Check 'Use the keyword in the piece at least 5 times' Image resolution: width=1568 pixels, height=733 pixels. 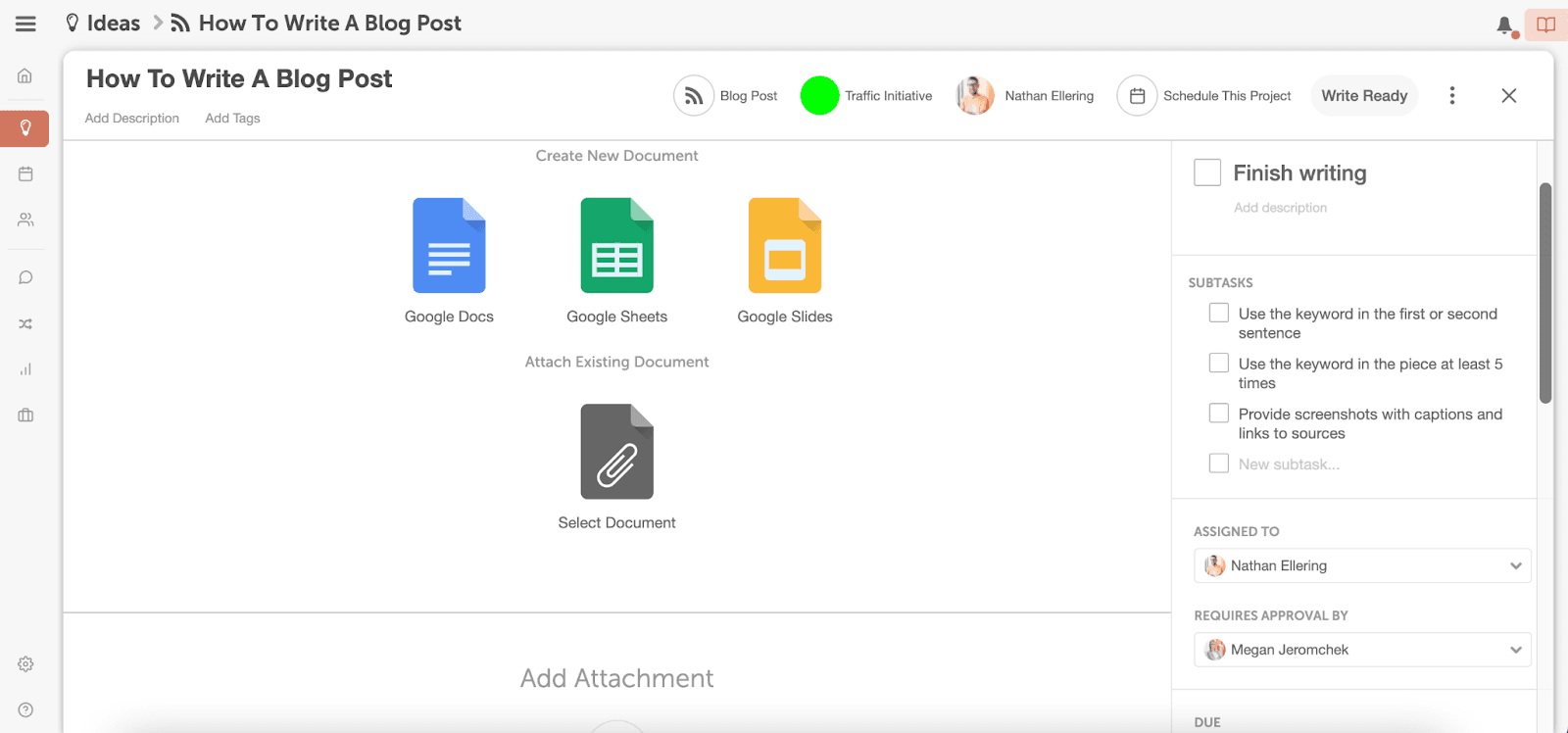[x=1219, y=363]
